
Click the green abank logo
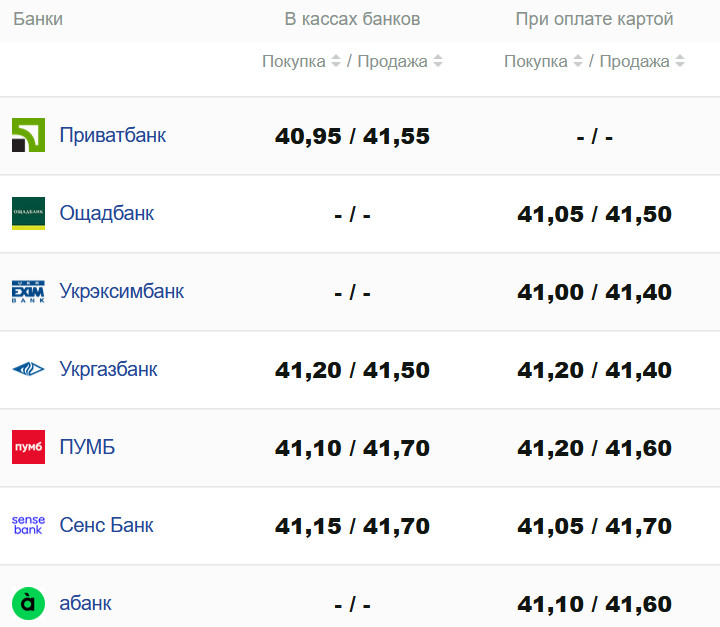[x=28, y=603]
